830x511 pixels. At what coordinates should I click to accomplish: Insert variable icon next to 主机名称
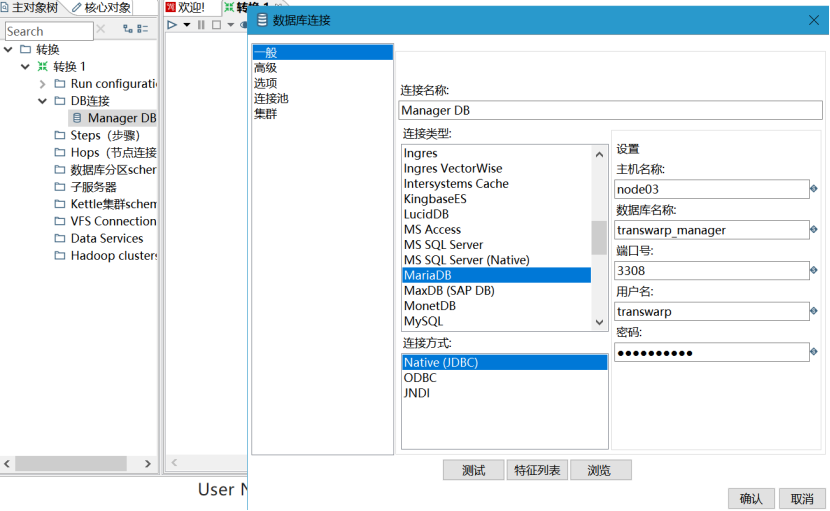(x=814, y=189)
